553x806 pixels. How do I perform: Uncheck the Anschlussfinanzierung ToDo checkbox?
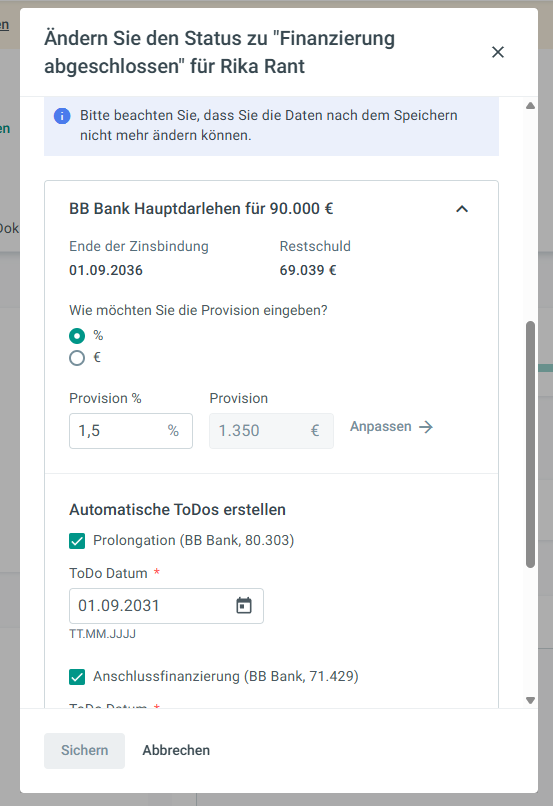pos(77,677)
